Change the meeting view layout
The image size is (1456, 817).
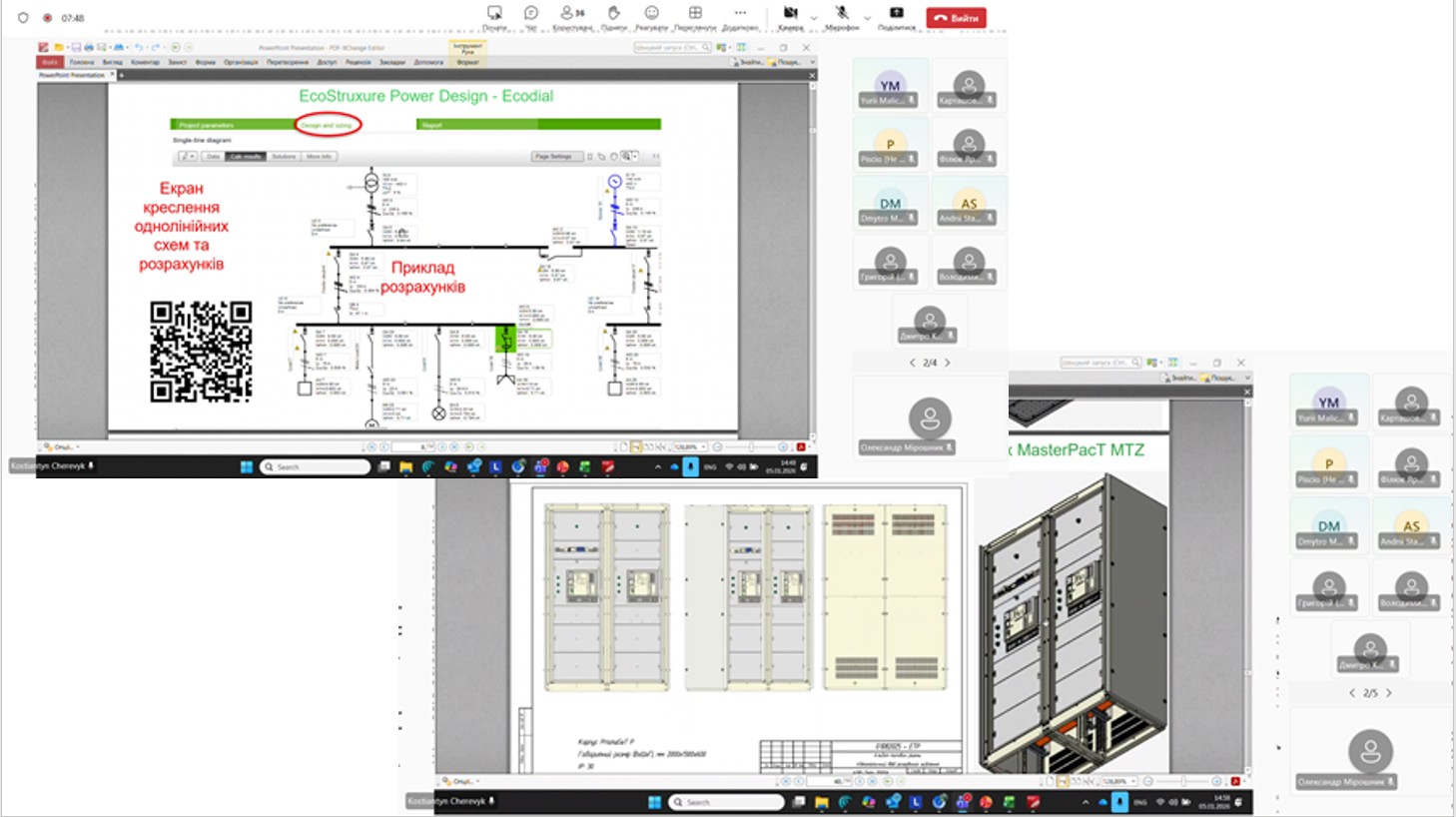(x=695, y=14)
